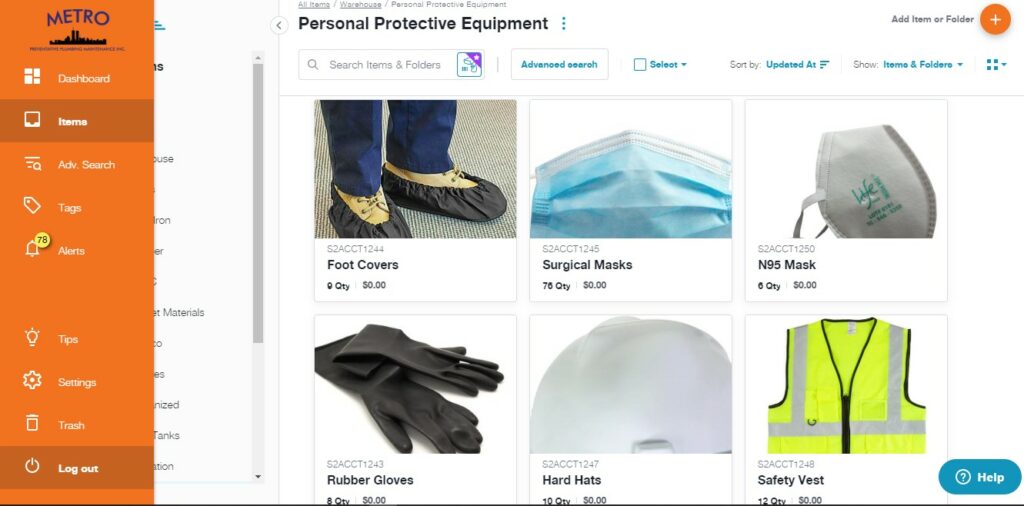Expand the Select dropdown arrow
The image size is (1024, 506).
(684, 65)
